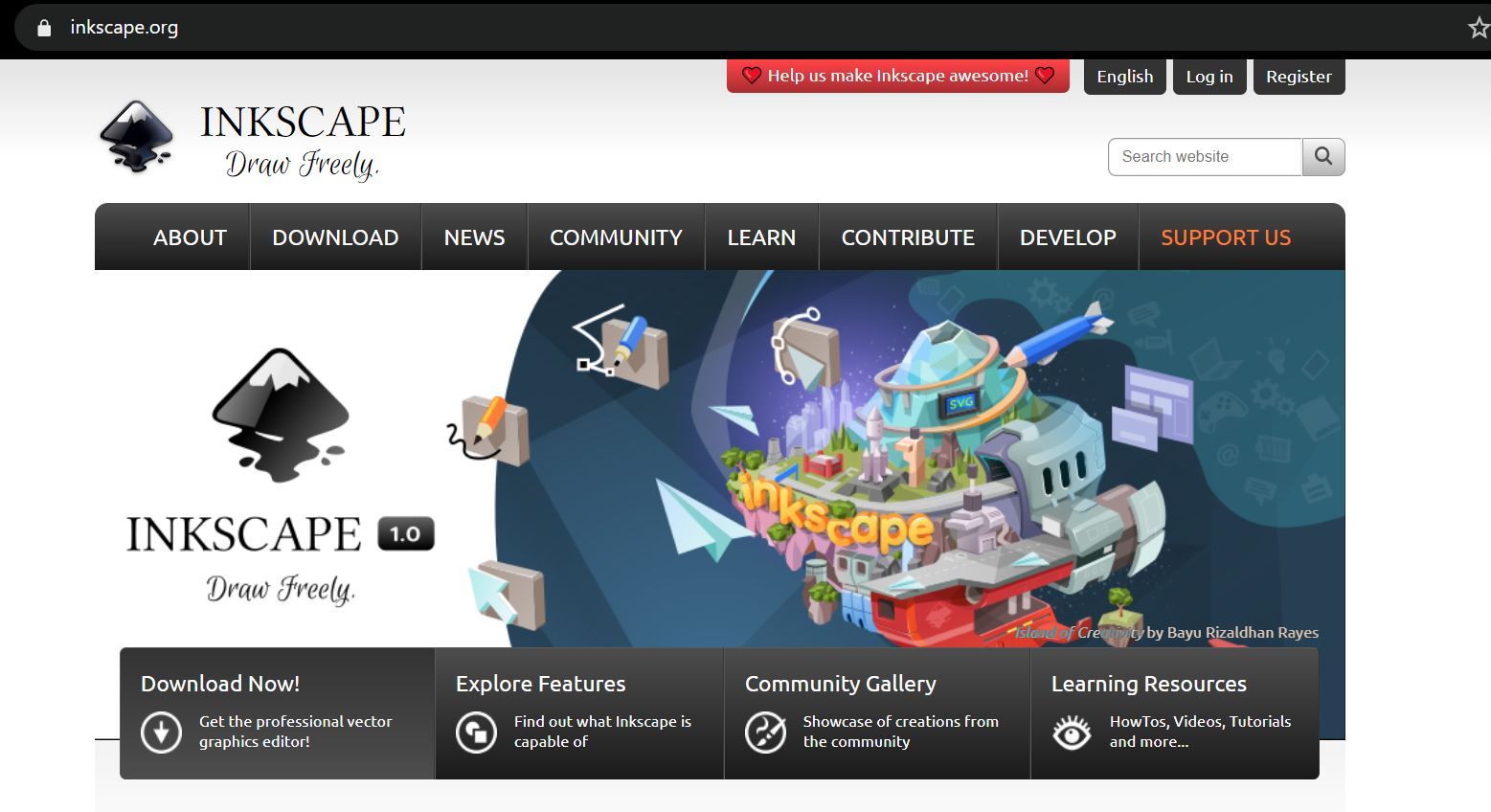Click the Inkscape logo in the header

pyautogui.click(x=137, y=137)
